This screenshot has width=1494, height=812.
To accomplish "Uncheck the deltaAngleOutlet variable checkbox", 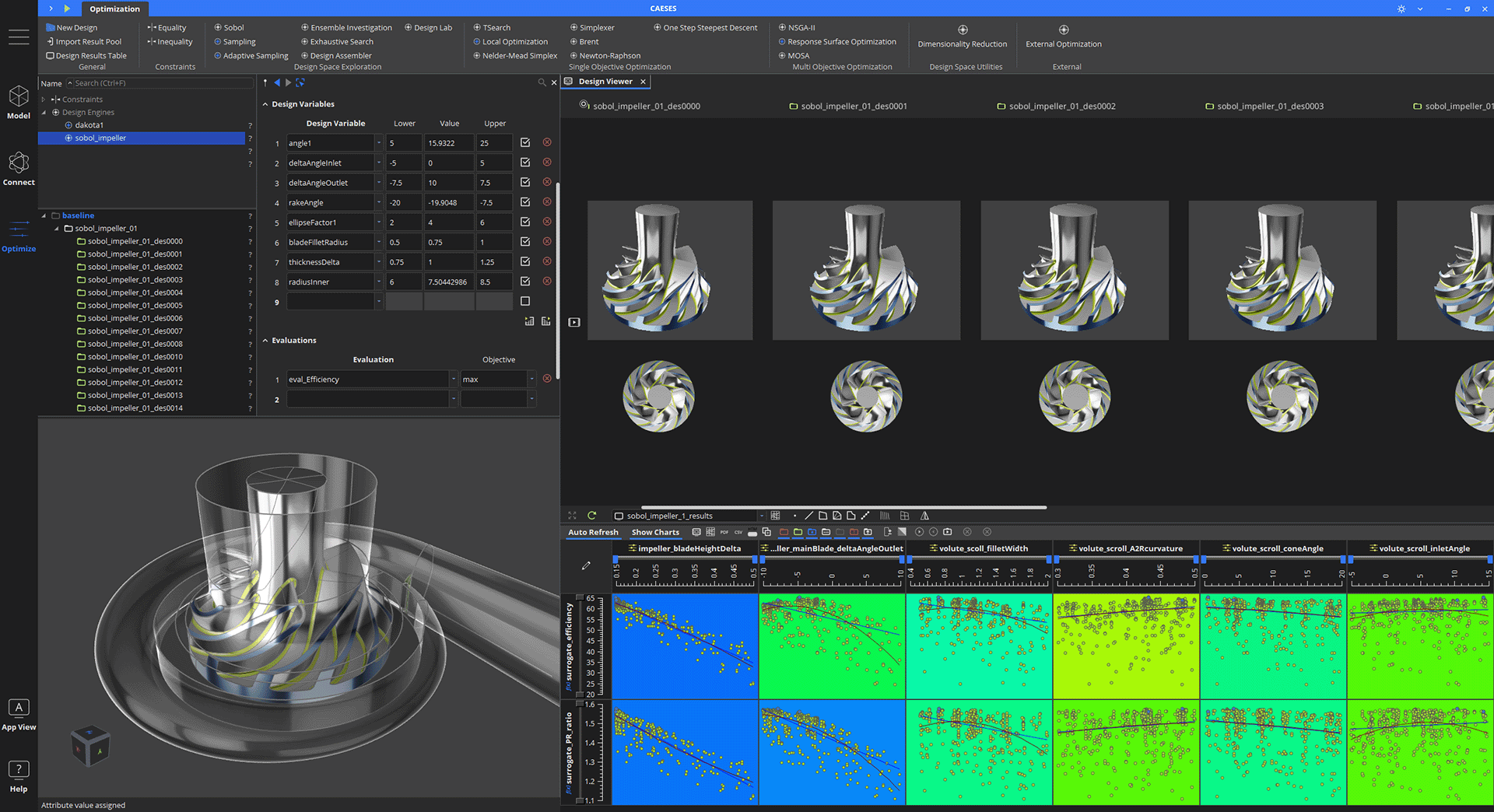I will (x=525, y=182).
